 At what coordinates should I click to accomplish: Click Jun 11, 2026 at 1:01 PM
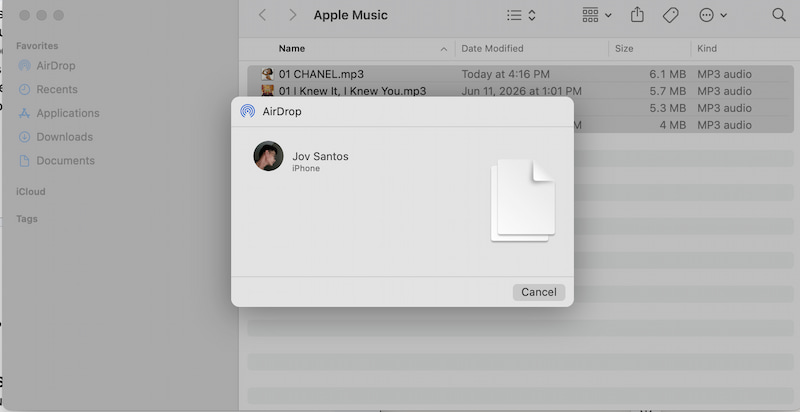tap(521, 91)
